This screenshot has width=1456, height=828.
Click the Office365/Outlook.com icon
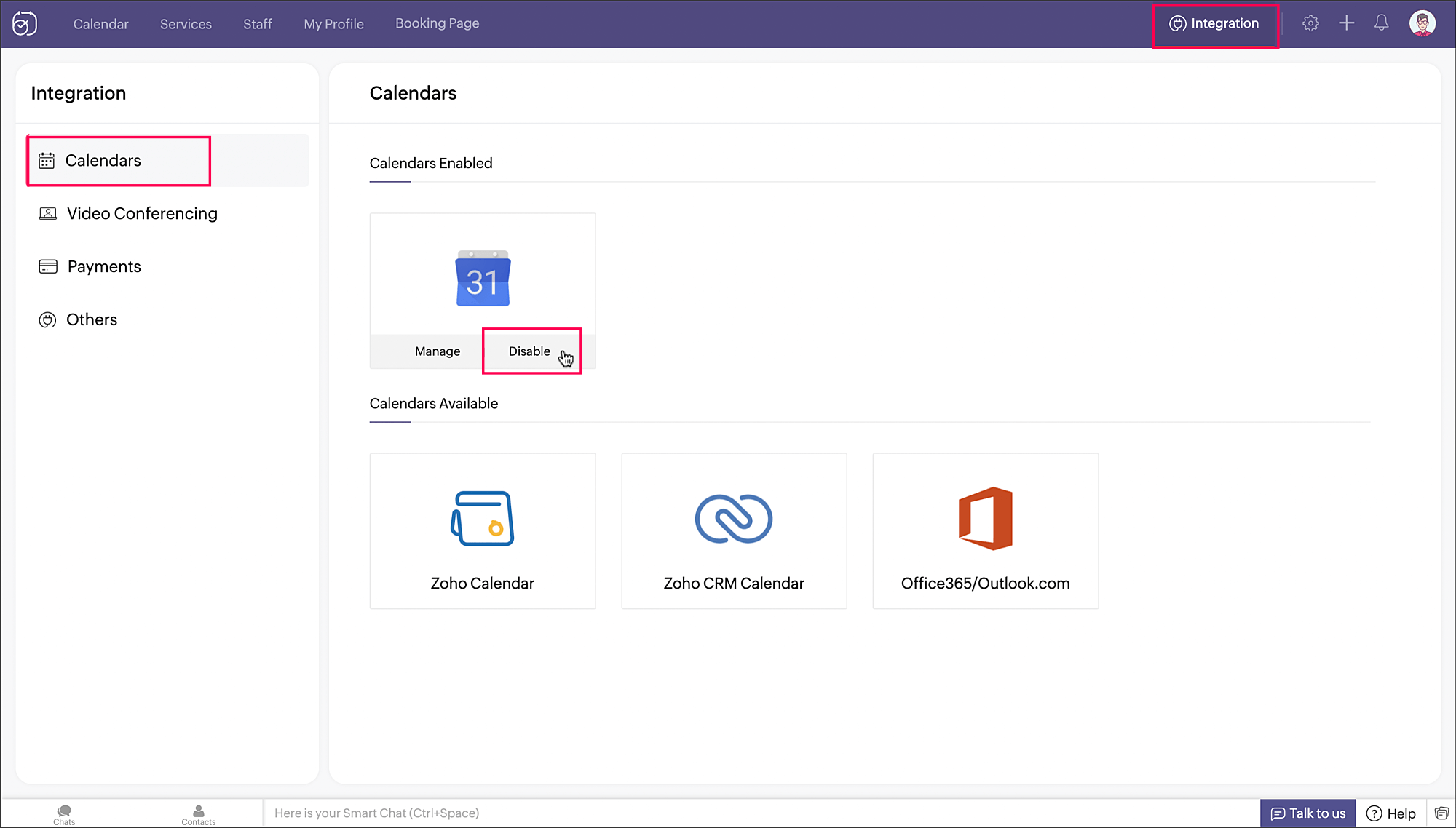coord(986,518)
